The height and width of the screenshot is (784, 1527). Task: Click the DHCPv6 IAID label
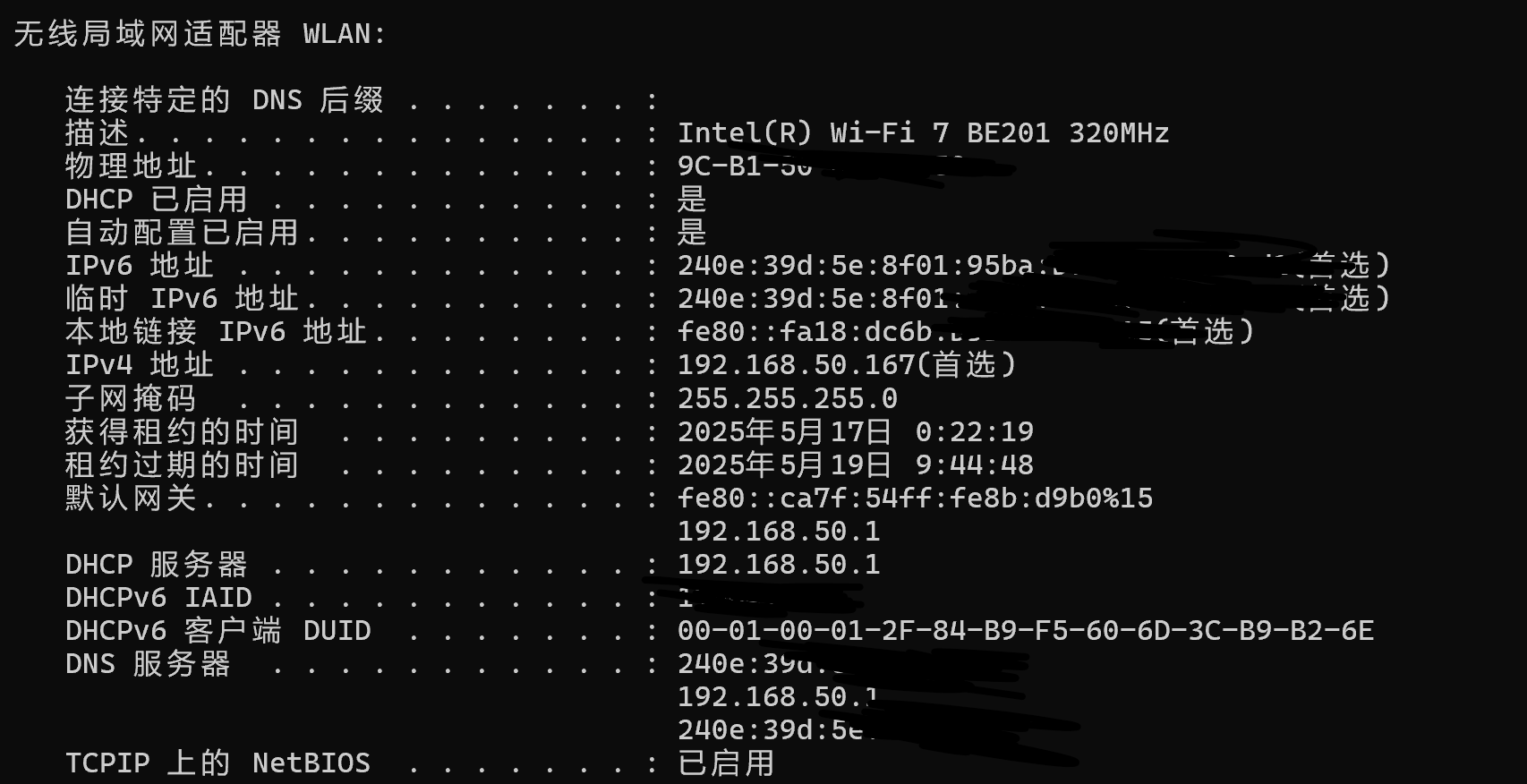[x=158, y=598]
